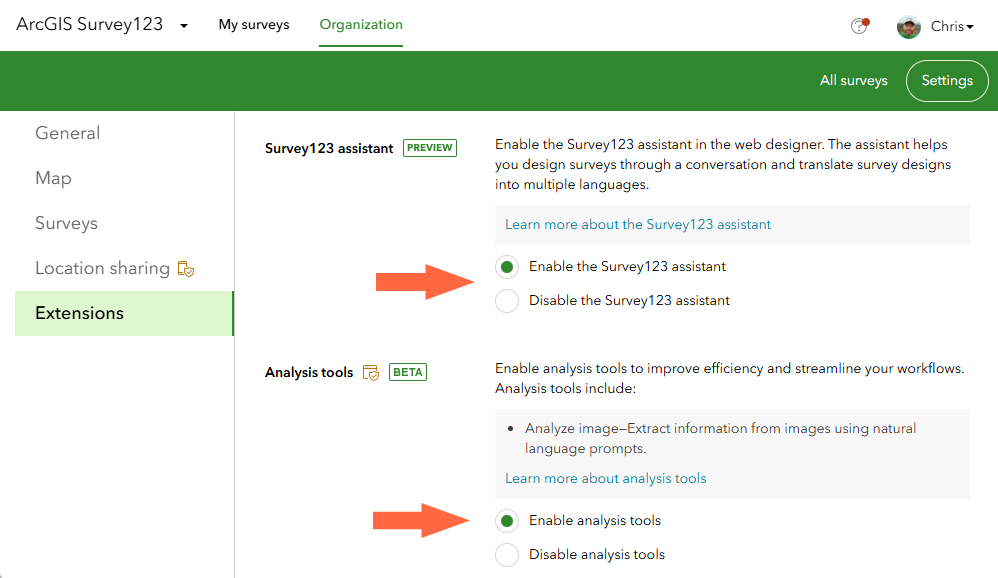Switch to the My surveys tab
The width and height of the screenshot is (998, 578).
(x=253, y=24)
